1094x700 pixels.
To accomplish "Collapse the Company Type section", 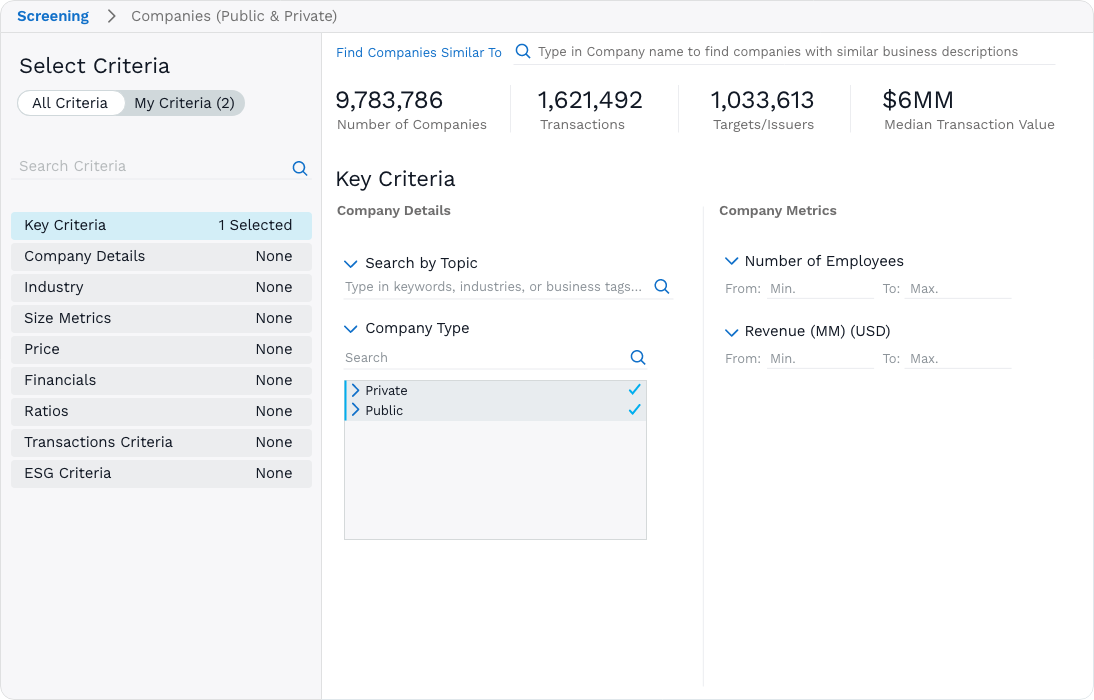I will click(x=351, y=328).
